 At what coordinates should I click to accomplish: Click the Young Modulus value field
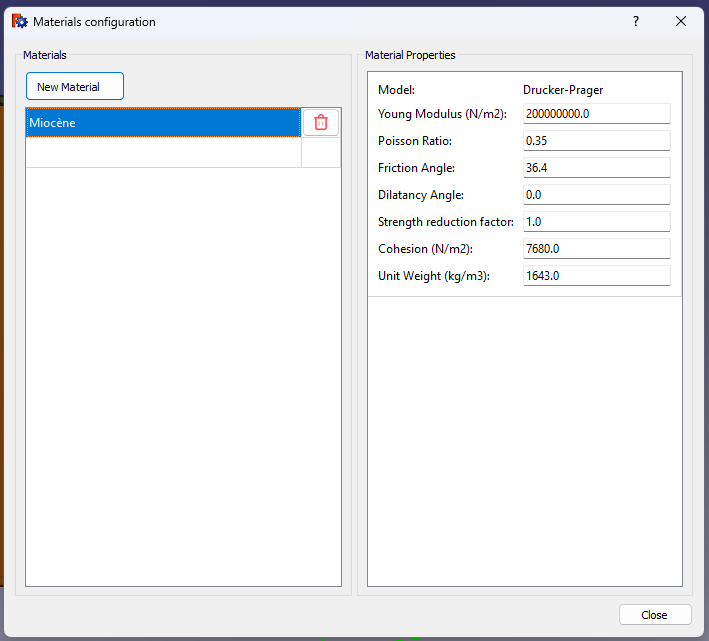click(596, 114)
